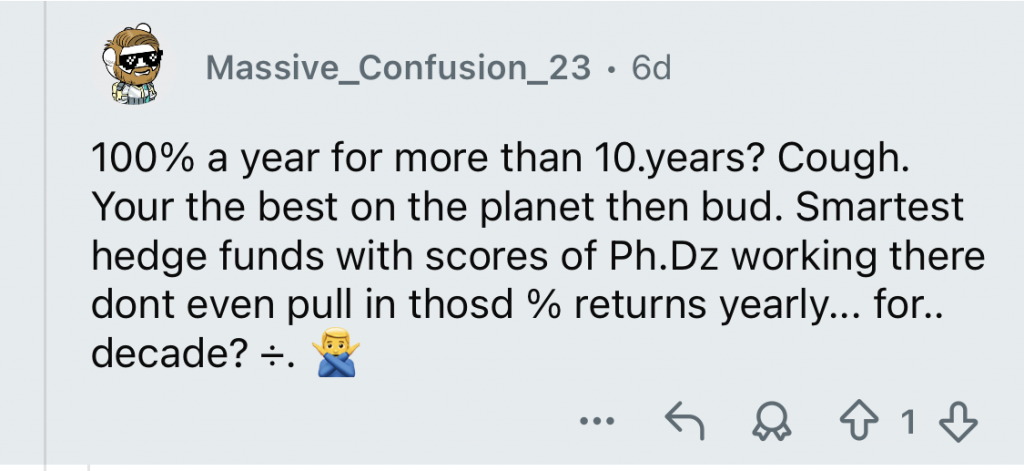
Task: Click the vote count number 1
Action: click(908, 424)
